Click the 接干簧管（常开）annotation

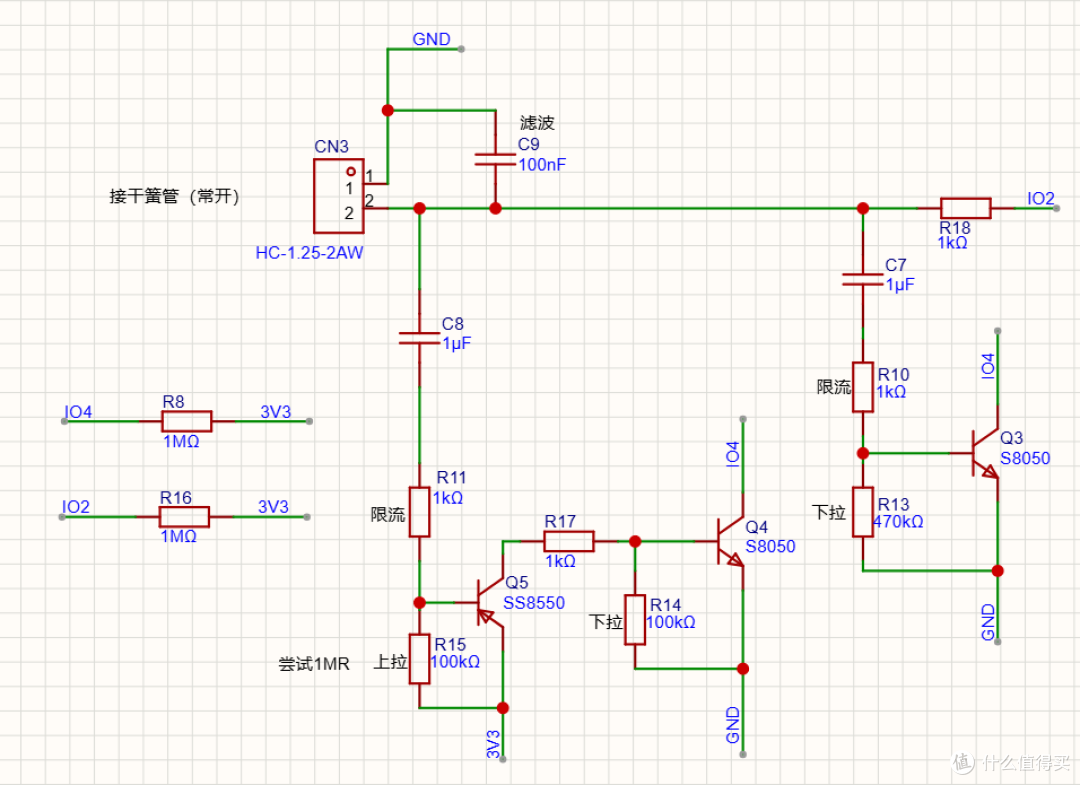tap(175, 196)
